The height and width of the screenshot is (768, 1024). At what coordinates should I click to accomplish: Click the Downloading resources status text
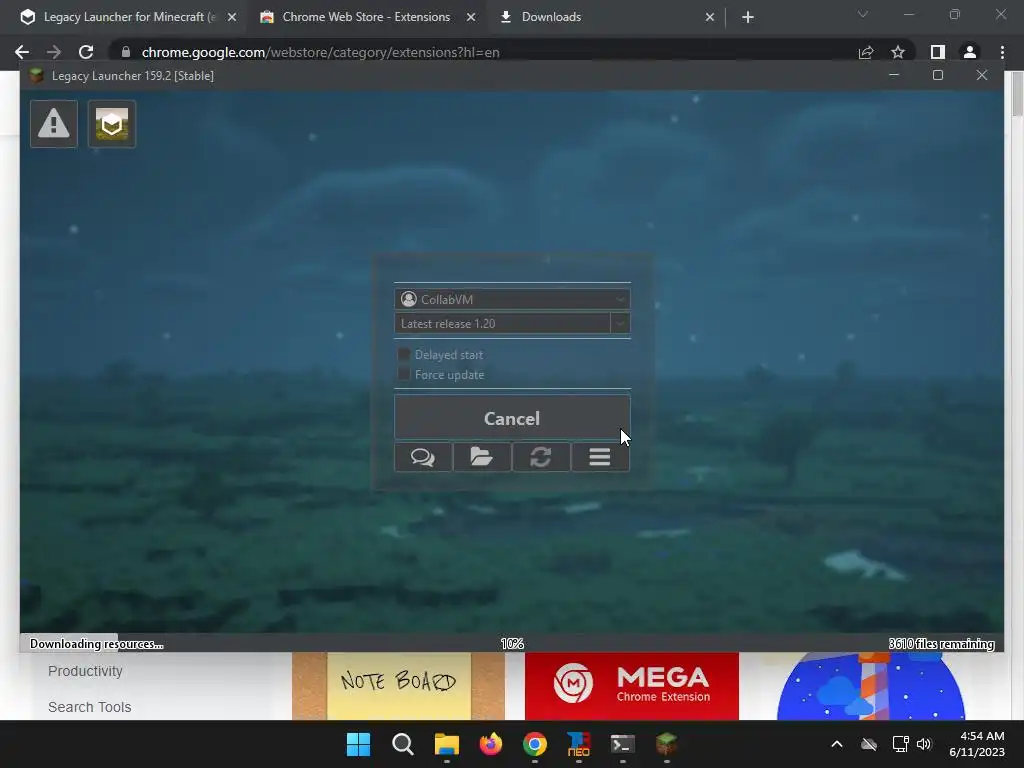tap(97, 644)
